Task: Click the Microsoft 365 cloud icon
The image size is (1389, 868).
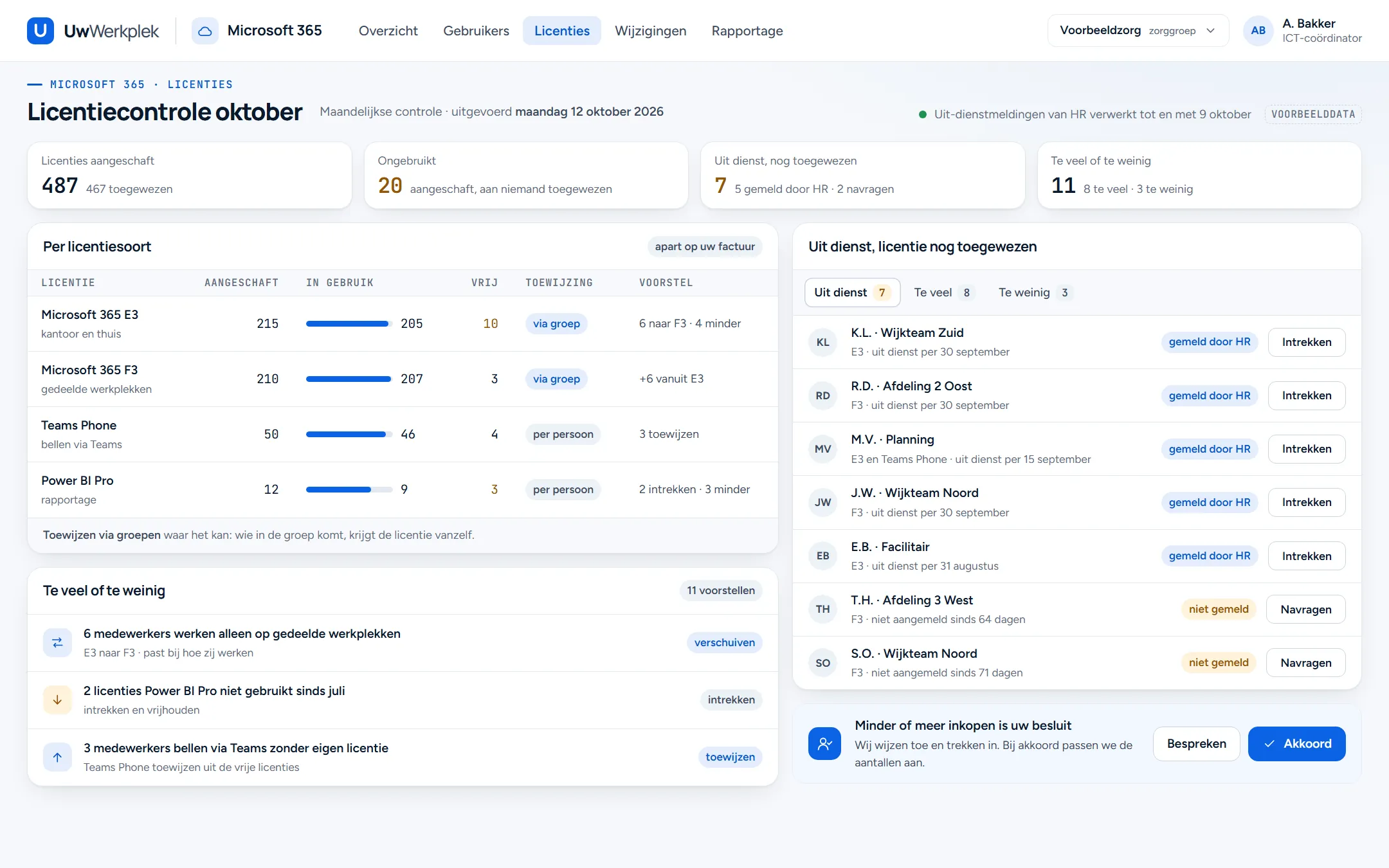Action: pos(204,31)
